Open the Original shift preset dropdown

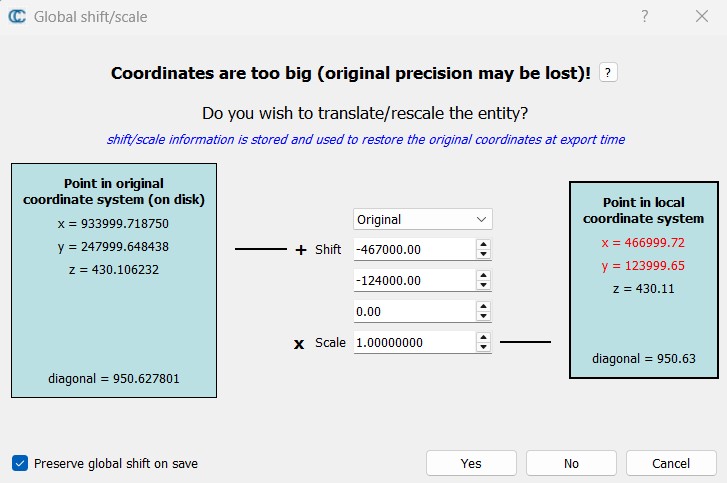pyautogui.click(x=422, y=219)
